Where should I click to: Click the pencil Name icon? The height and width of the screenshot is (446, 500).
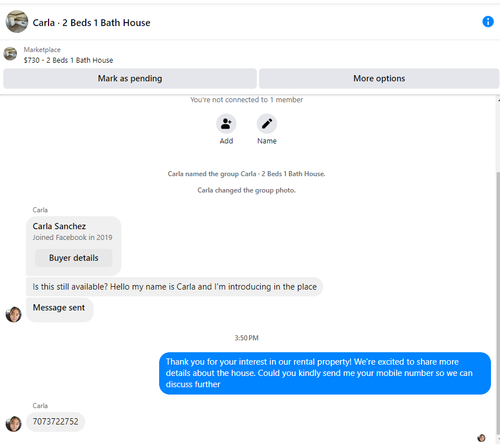(267, 124)
